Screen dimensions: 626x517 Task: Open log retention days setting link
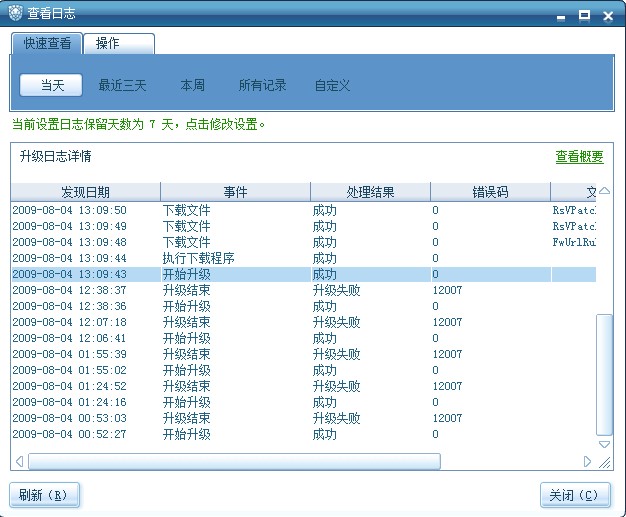pos(139,125)
